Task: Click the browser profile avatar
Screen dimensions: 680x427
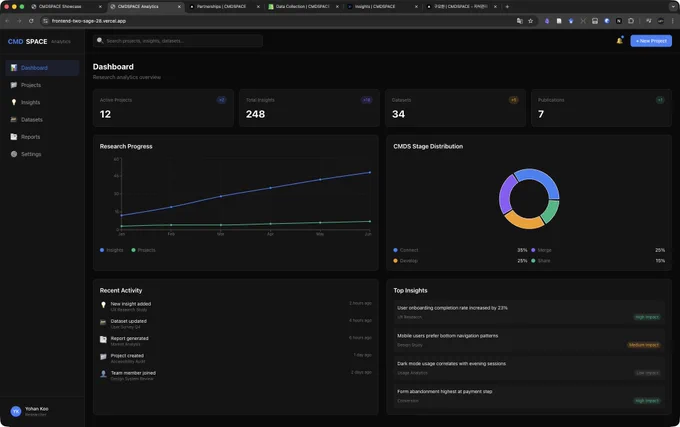Action: point(660,21)
